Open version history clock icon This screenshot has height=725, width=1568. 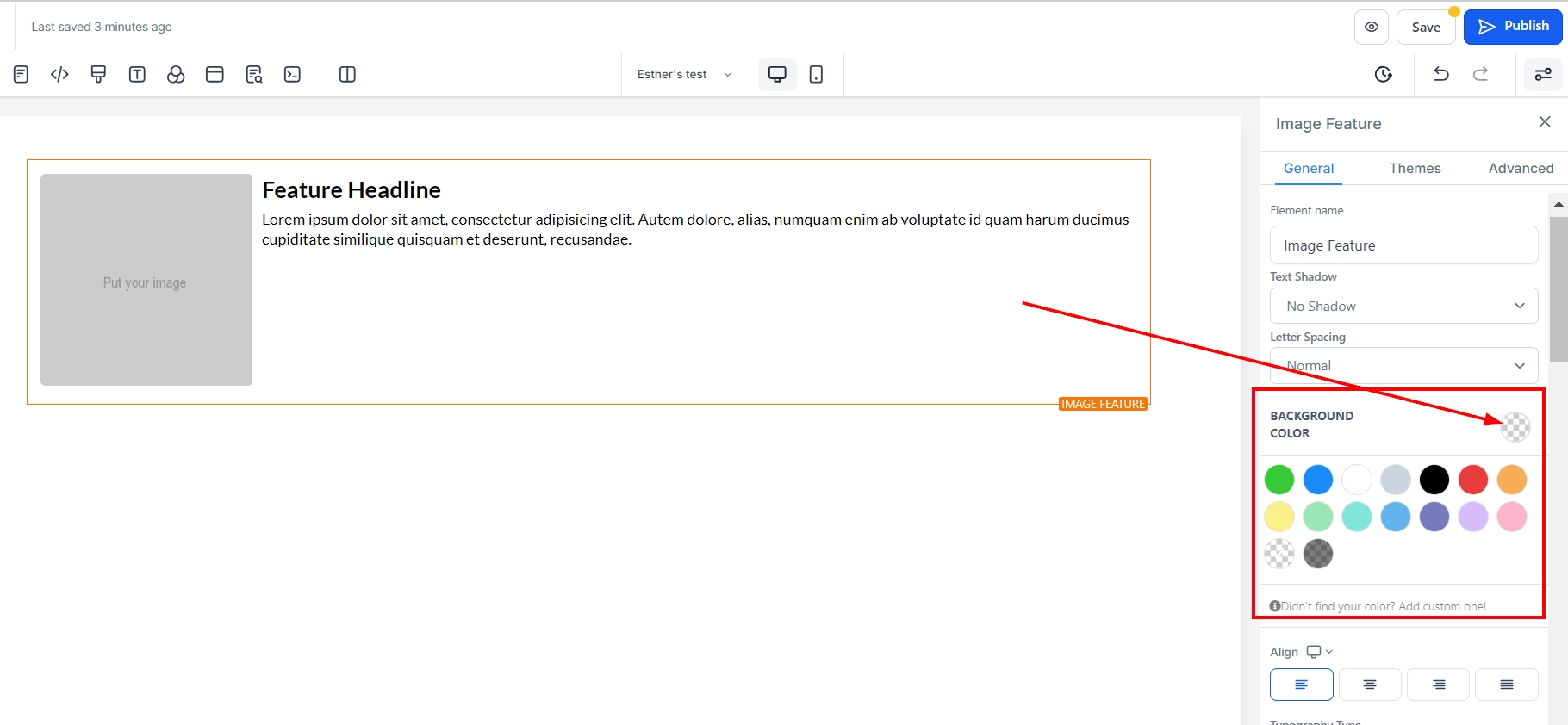(1383, 74)
